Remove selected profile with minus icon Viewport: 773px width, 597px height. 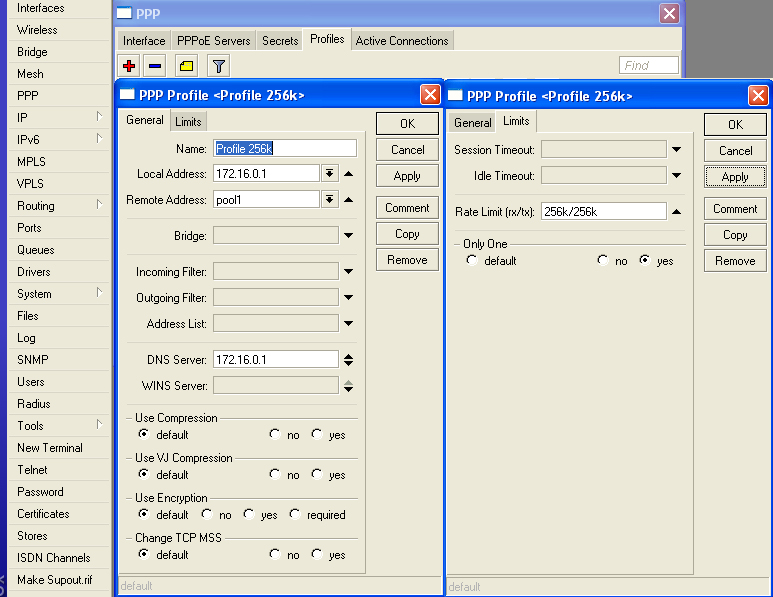155,66
